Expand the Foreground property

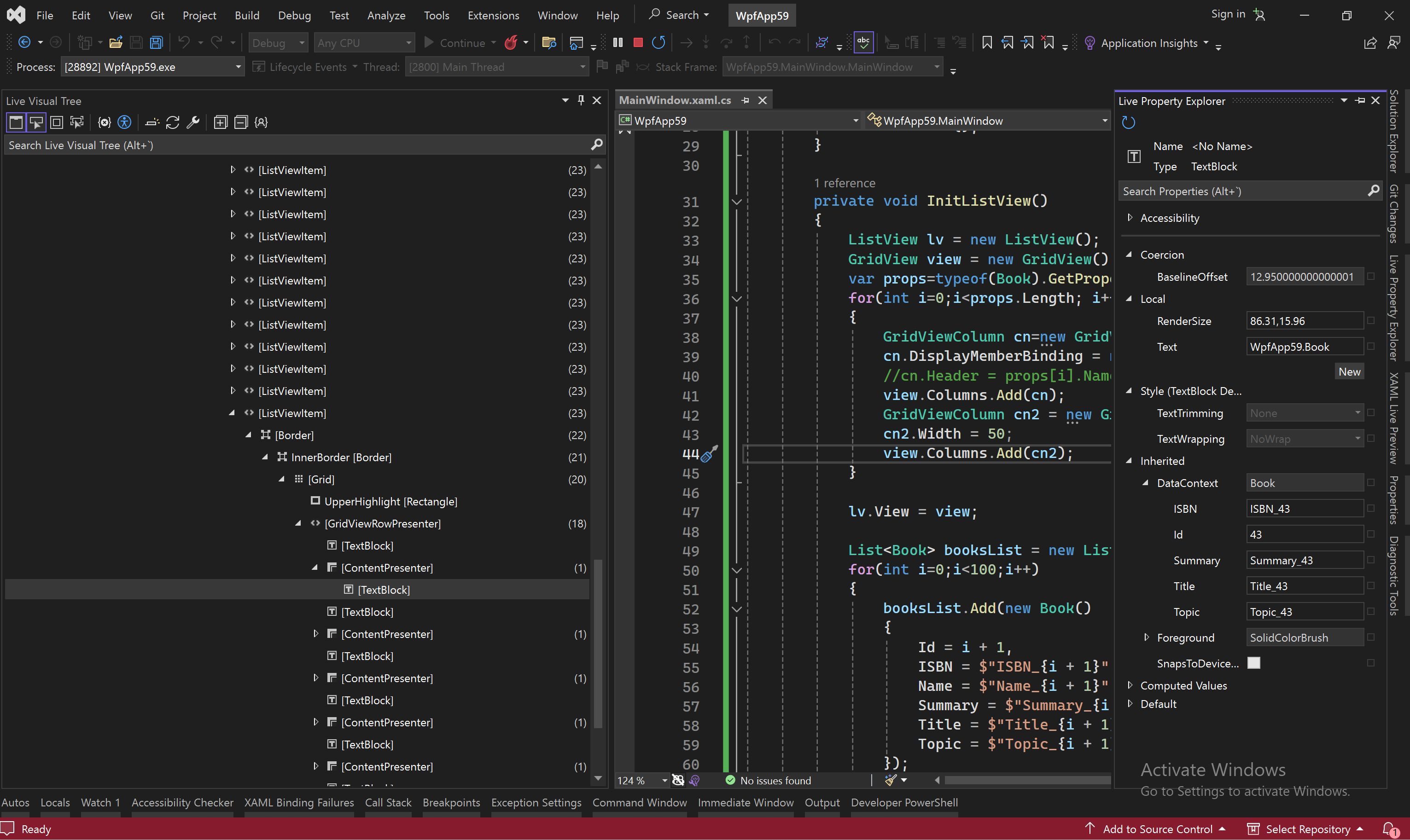(1146, 637)
